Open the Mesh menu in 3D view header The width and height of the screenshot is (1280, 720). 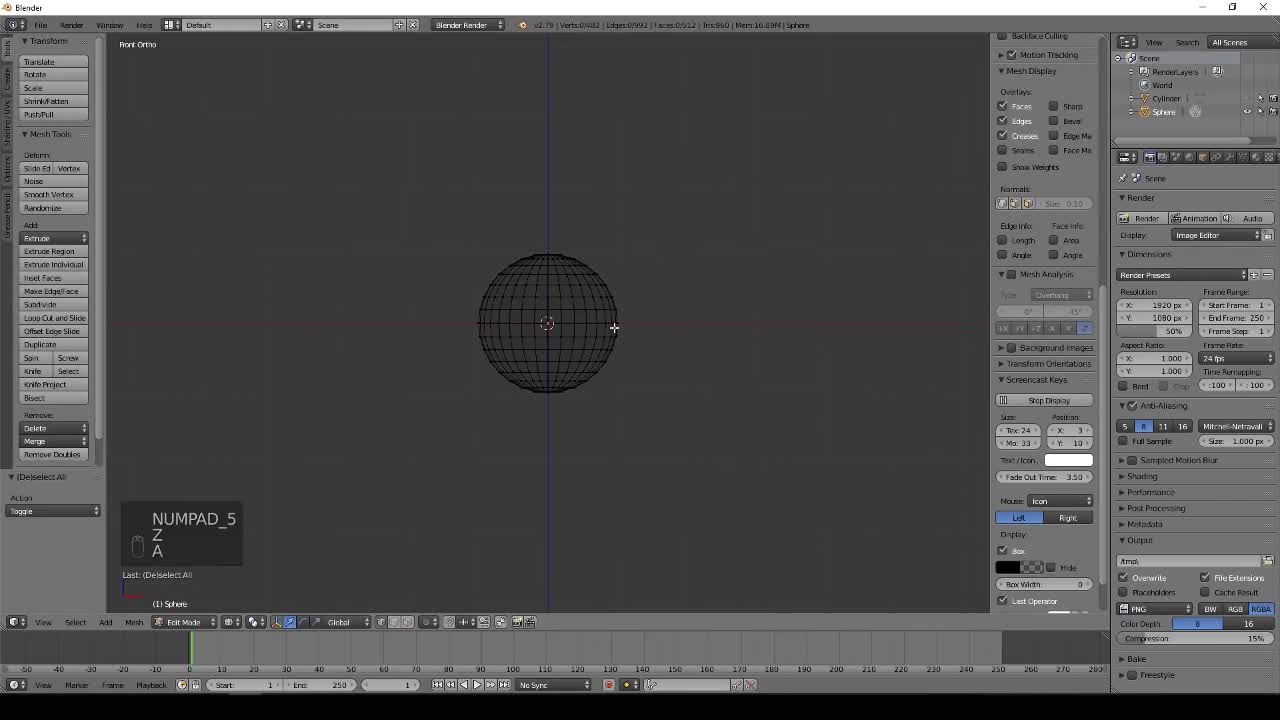[x=134, y=622]
